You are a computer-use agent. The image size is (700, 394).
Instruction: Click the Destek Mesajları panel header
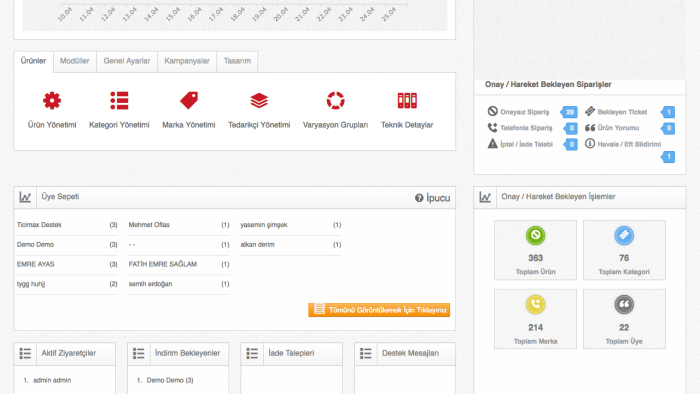pyautogui.click(x=405, y=354)
